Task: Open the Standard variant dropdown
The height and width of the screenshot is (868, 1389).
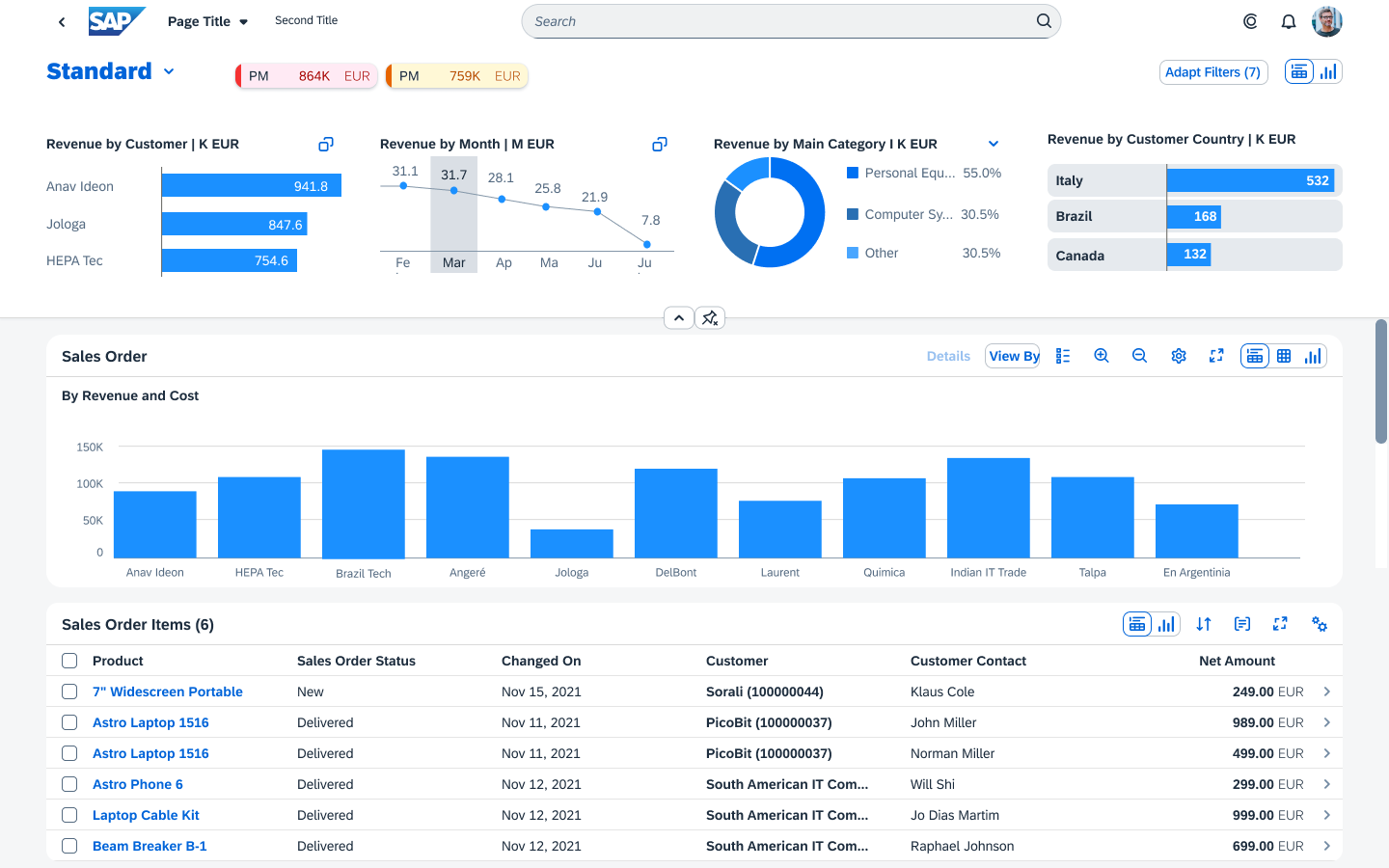Action: pos(169,71)
